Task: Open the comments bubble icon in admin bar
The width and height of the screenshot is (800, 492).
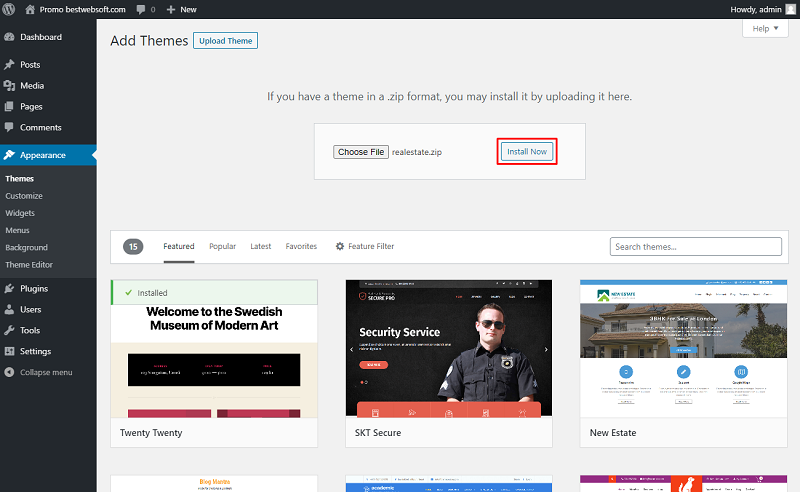Action: [141, 10]
